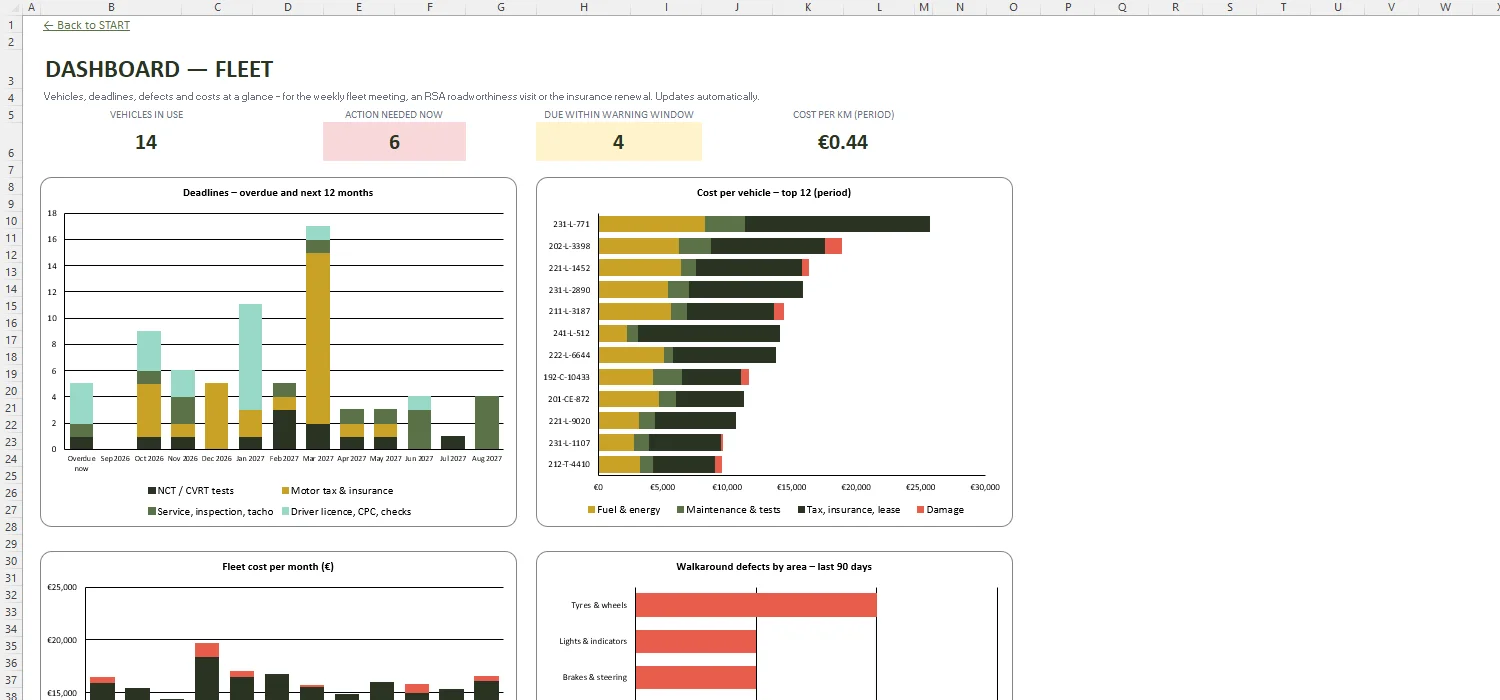Select the 212-T-4410 vehicle label
1500x700 pixels.
[x=569, y=464]
